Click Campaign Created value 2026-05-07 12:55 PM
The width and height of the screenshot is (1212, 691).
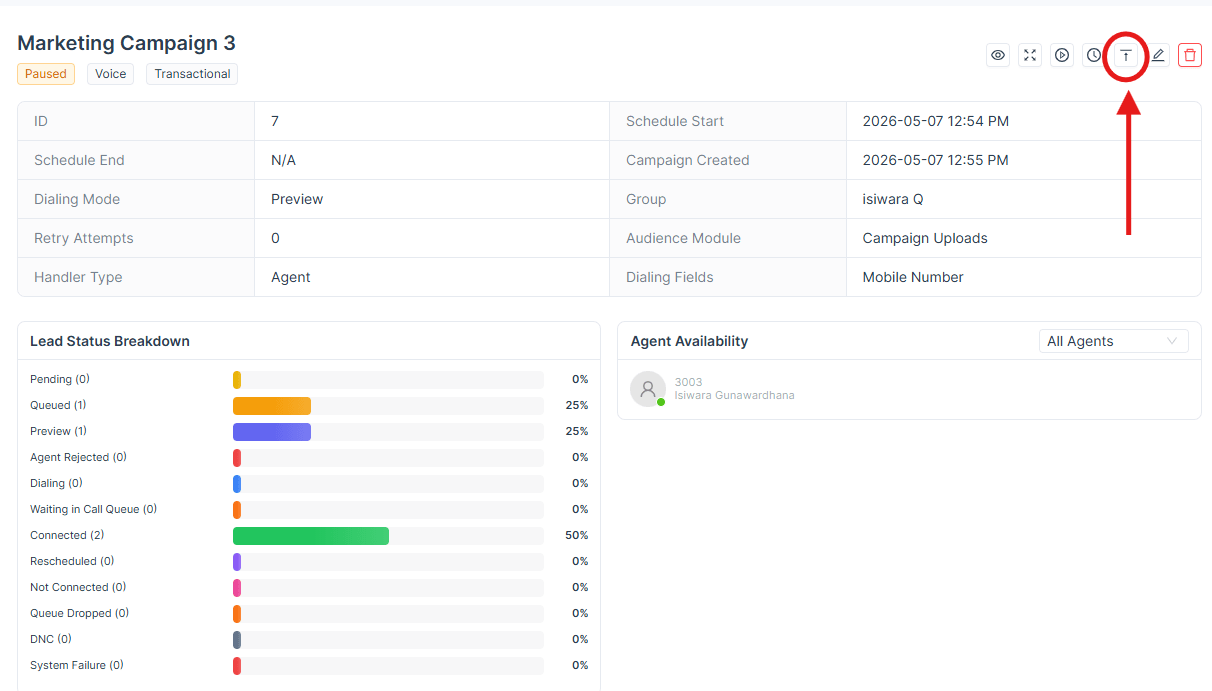[936, 160]
